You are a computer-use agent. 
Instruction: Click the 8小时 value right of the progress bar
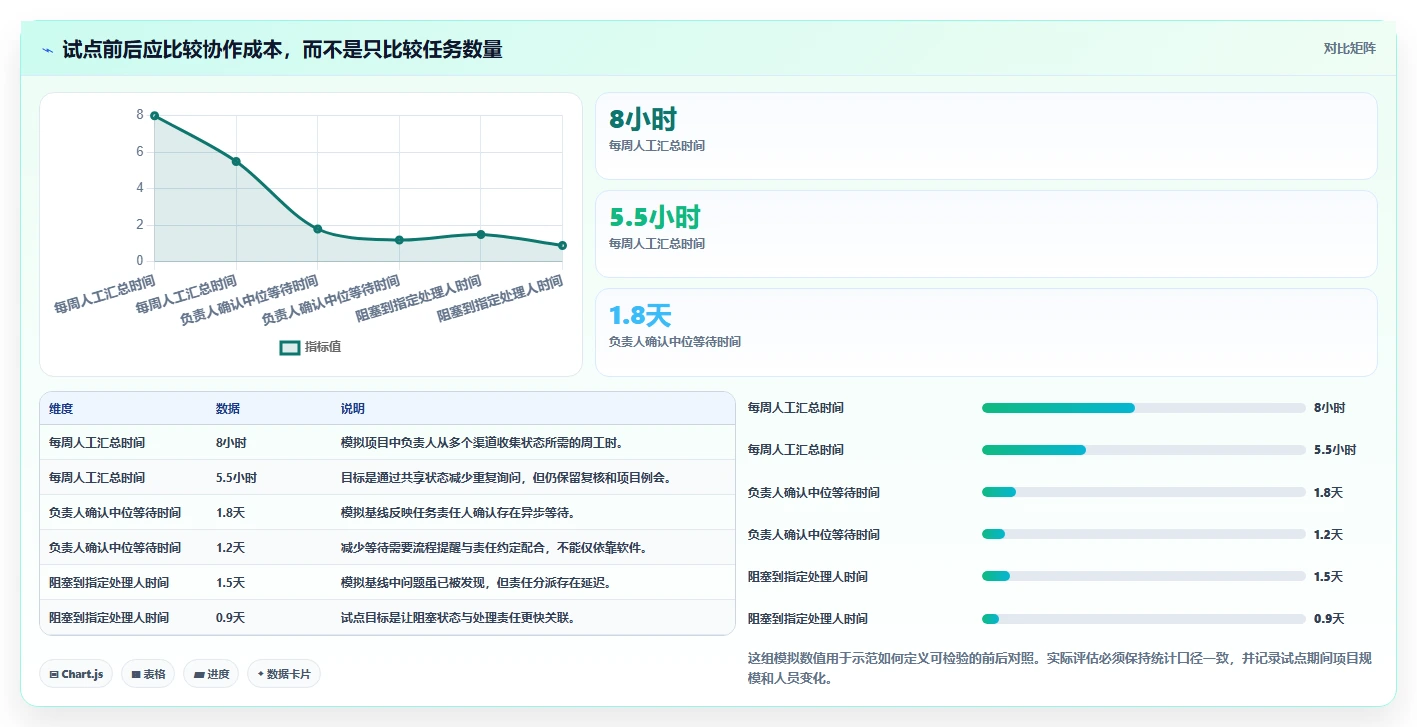[x=1329, y=408]
